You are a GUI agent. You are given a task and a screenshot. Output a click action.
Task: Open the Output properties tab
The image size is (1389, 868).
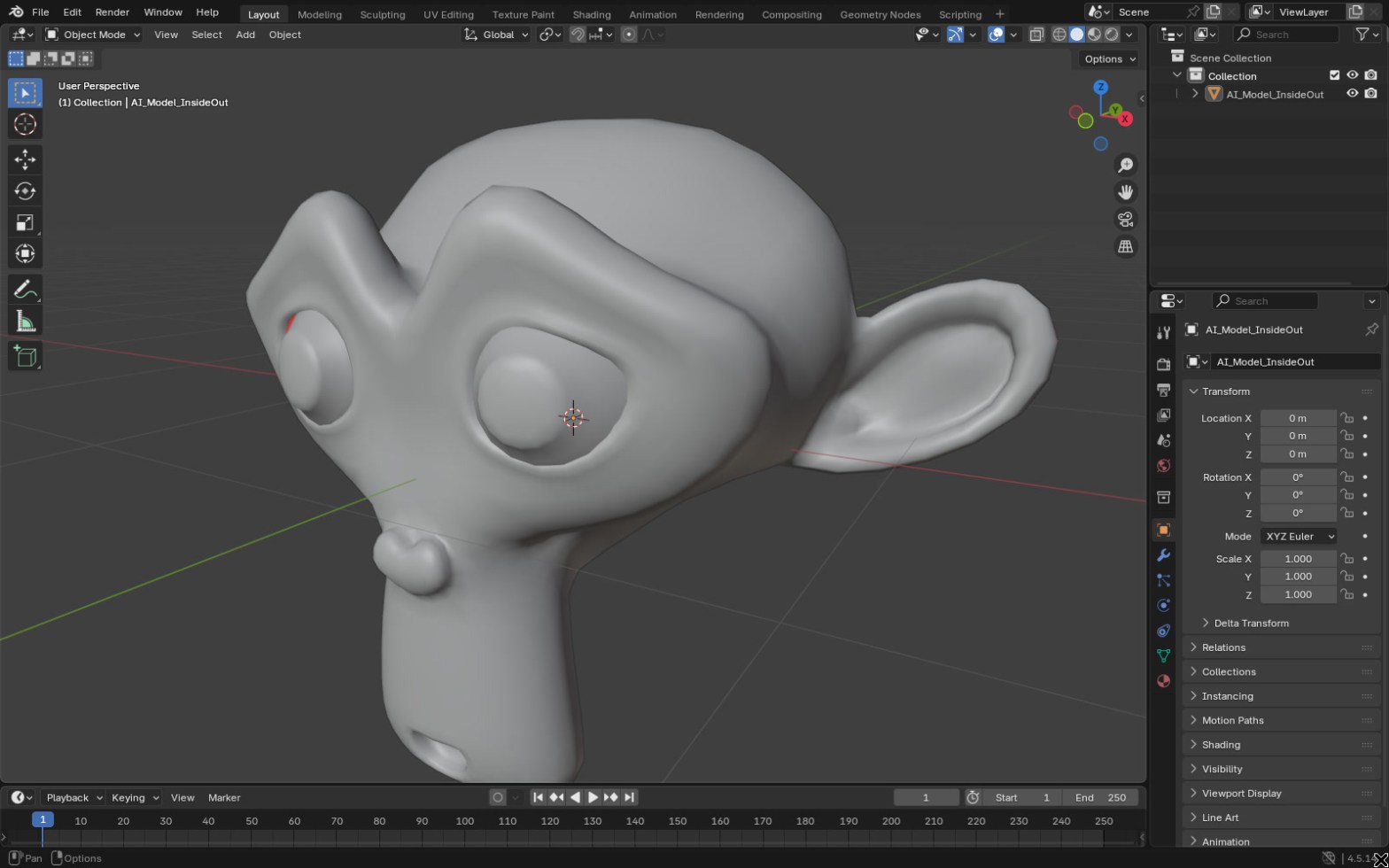point(1163,390)
